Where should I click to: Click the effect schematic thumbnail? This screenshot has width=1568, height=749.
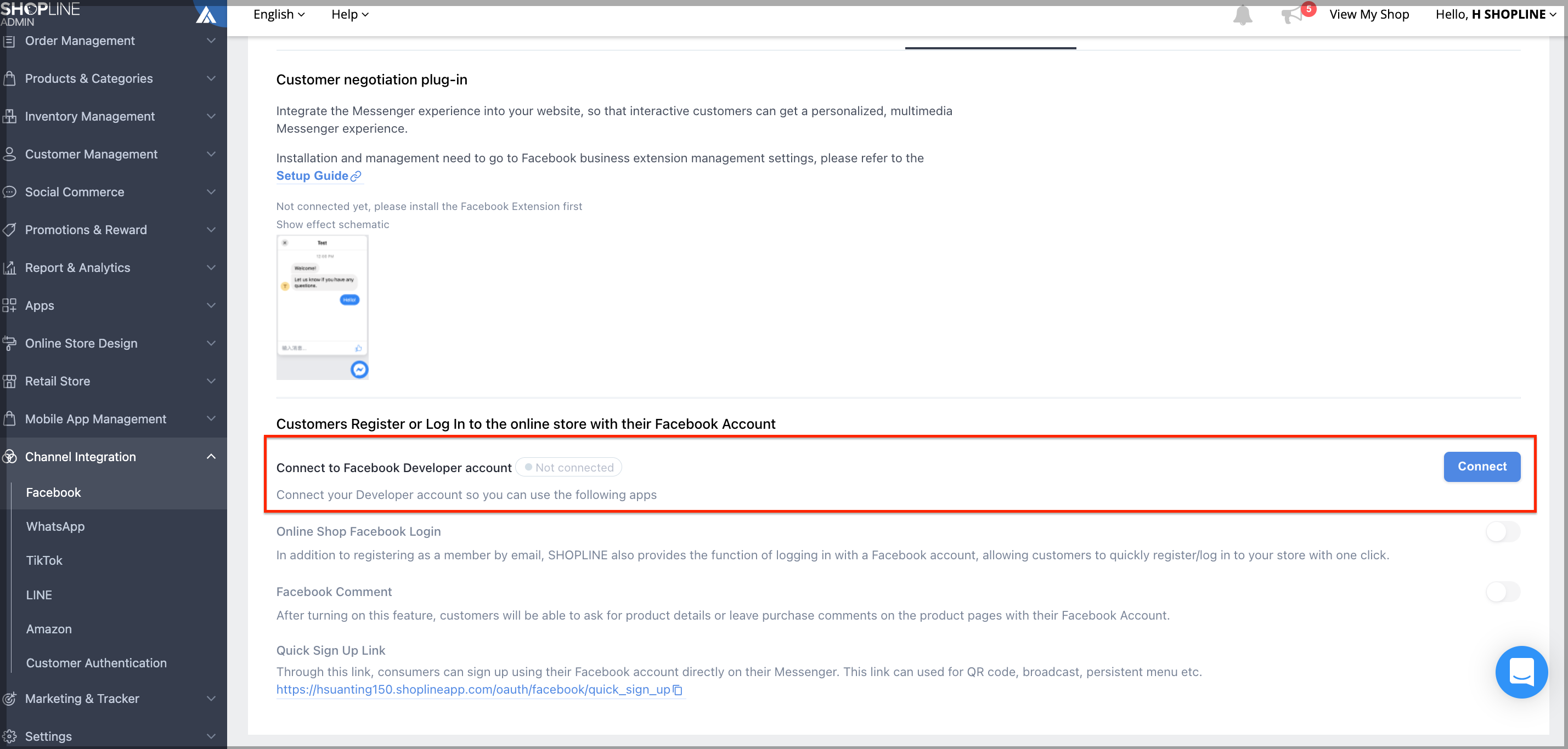click(322, 308)
